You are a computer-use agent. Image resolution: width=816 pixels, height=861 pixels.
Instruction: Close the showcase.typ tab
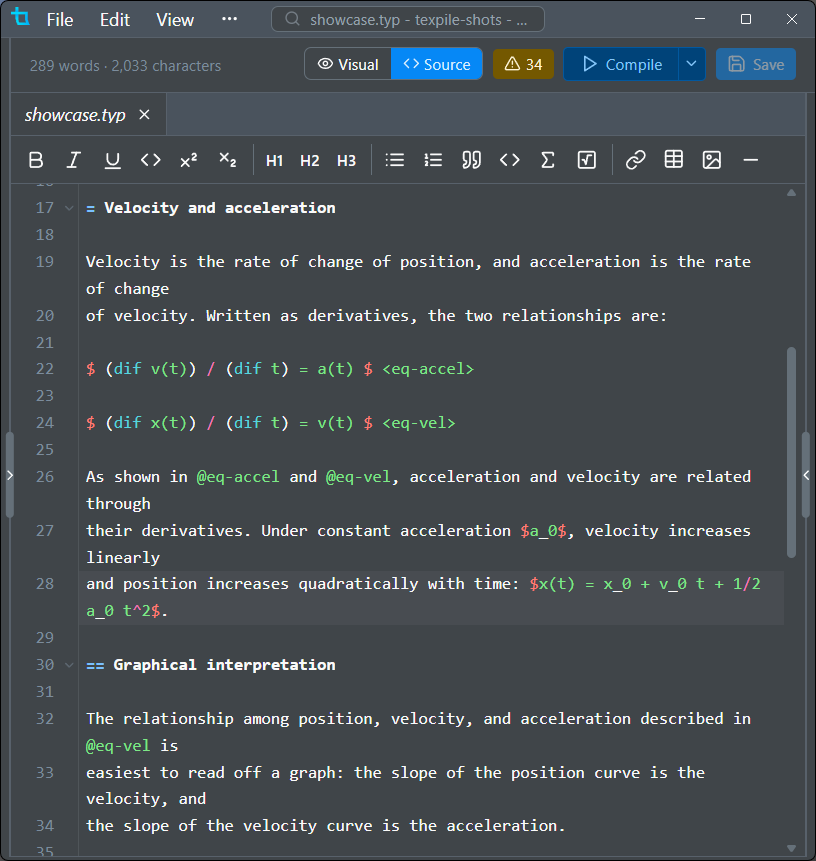click(144, 115)
